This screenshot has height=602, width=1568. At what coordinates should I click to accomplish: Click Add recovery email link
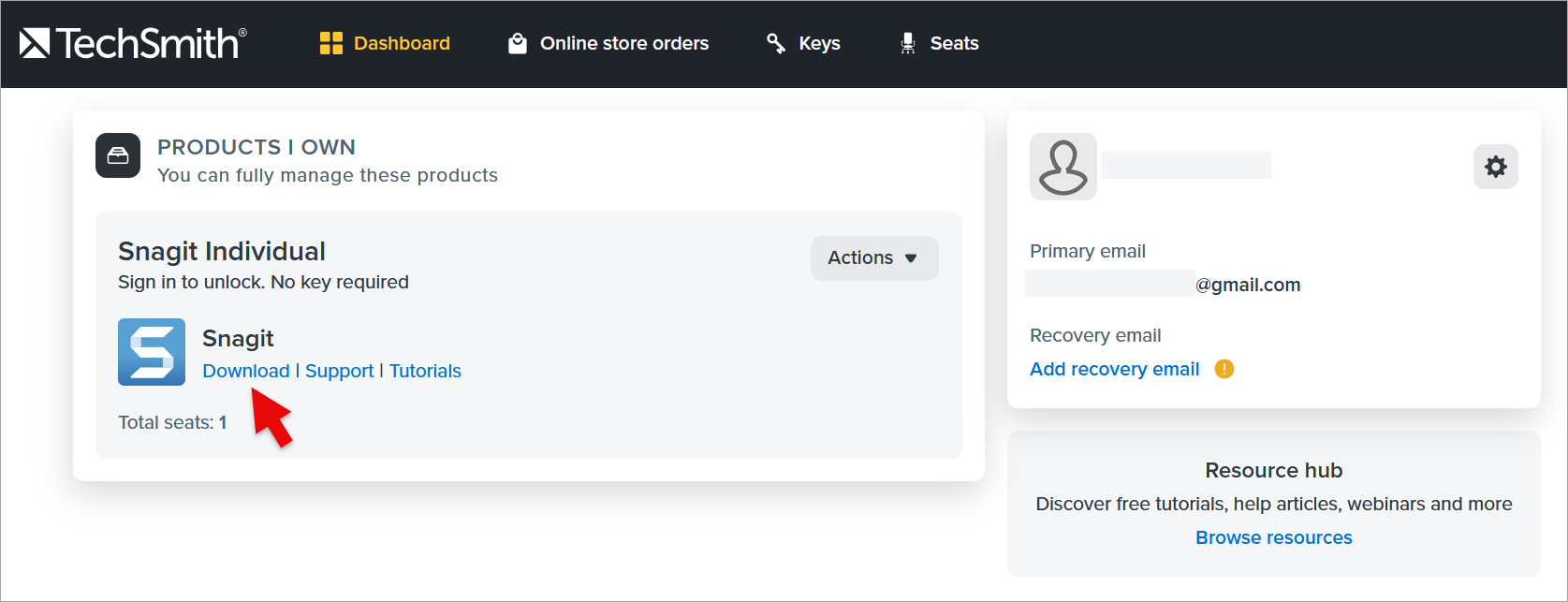click(x=1115, y=369)
